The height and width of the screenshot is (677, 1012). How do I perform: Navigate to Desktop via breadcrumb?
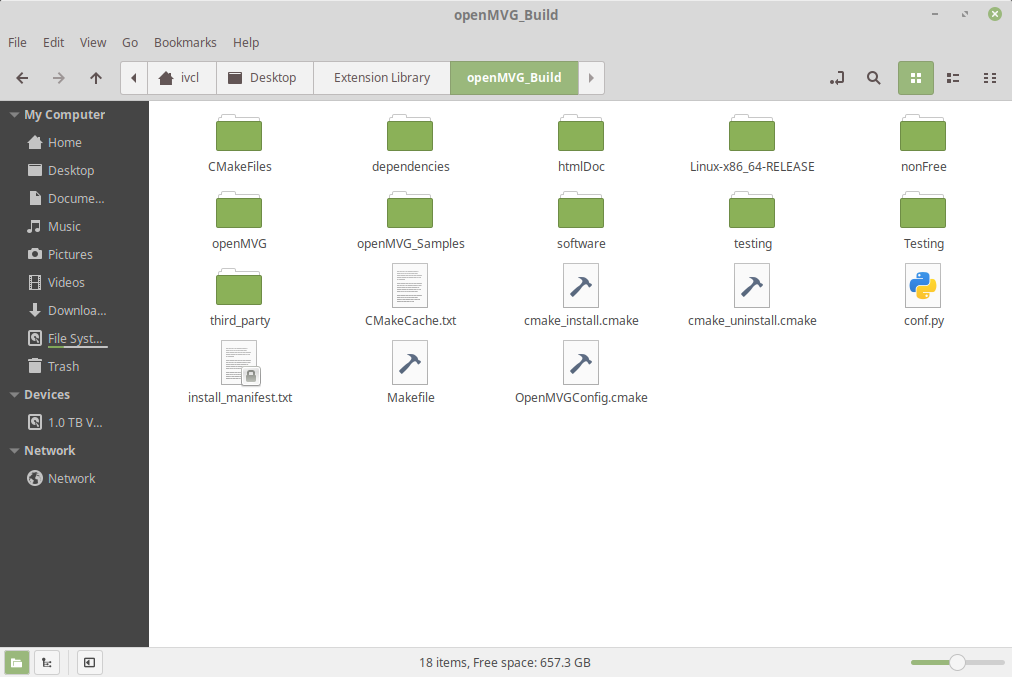pyautogui.click(x=264, y=77)
